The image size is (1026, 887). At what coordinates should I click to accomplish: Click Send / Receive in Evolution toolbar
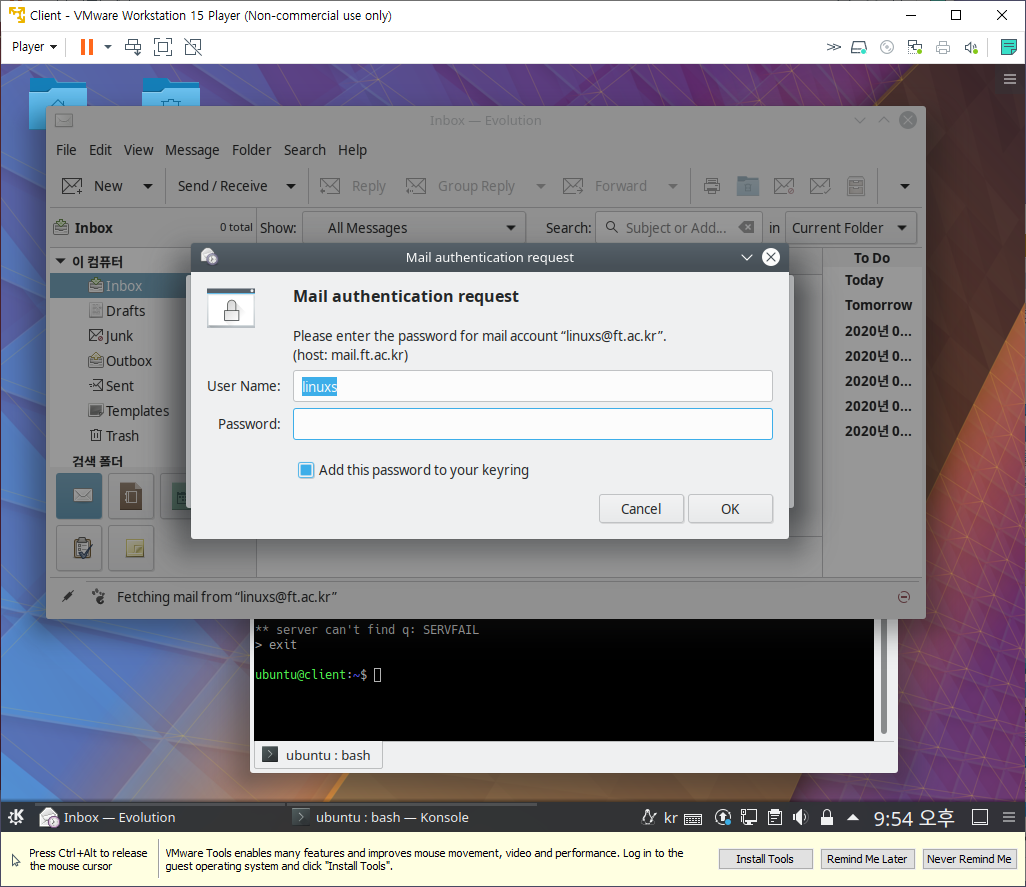[x=222, y=186]
